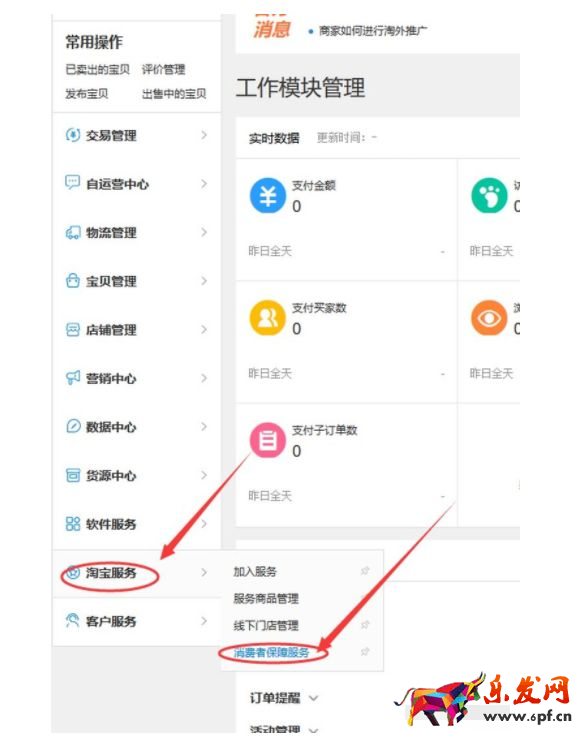582x737 pixels.
Task: Click the 宝贝管理 bag icon
Action: pos(72,281)
